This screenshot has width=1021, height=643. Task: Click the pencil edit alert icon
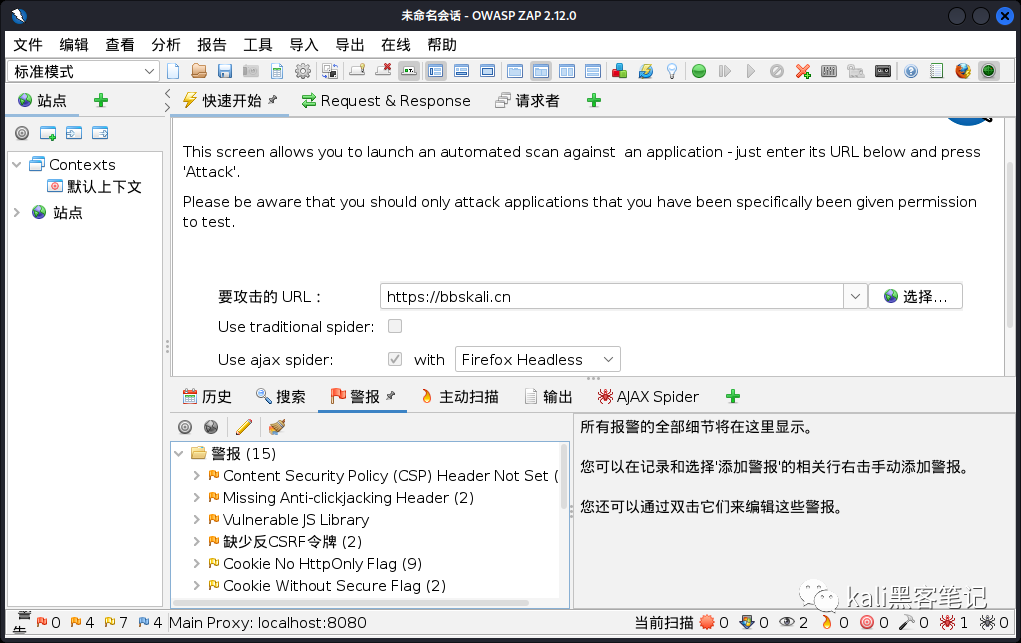click(x=244, y=427)
